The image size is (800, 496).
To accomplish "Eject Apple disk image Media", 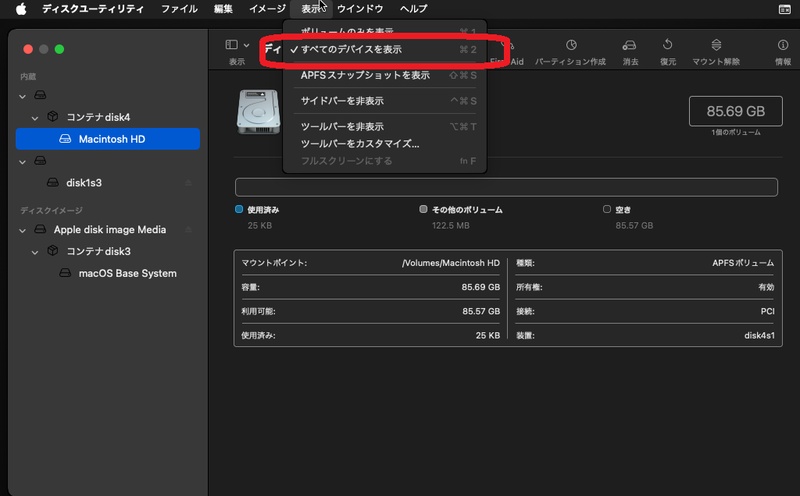I will [x=188, y=230].
